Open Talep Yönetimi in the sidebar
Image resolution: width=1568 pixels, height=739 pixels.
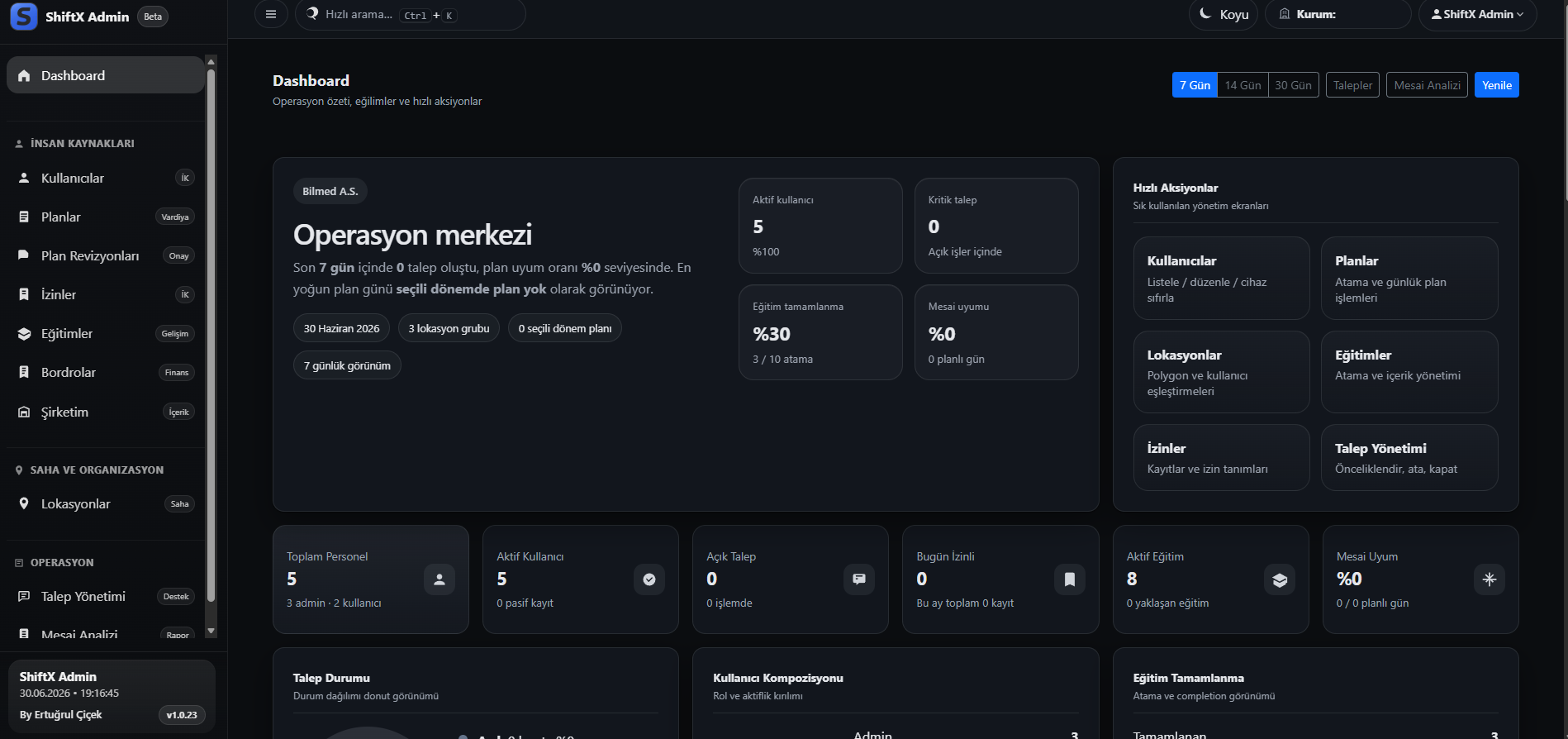pos(106,596)
